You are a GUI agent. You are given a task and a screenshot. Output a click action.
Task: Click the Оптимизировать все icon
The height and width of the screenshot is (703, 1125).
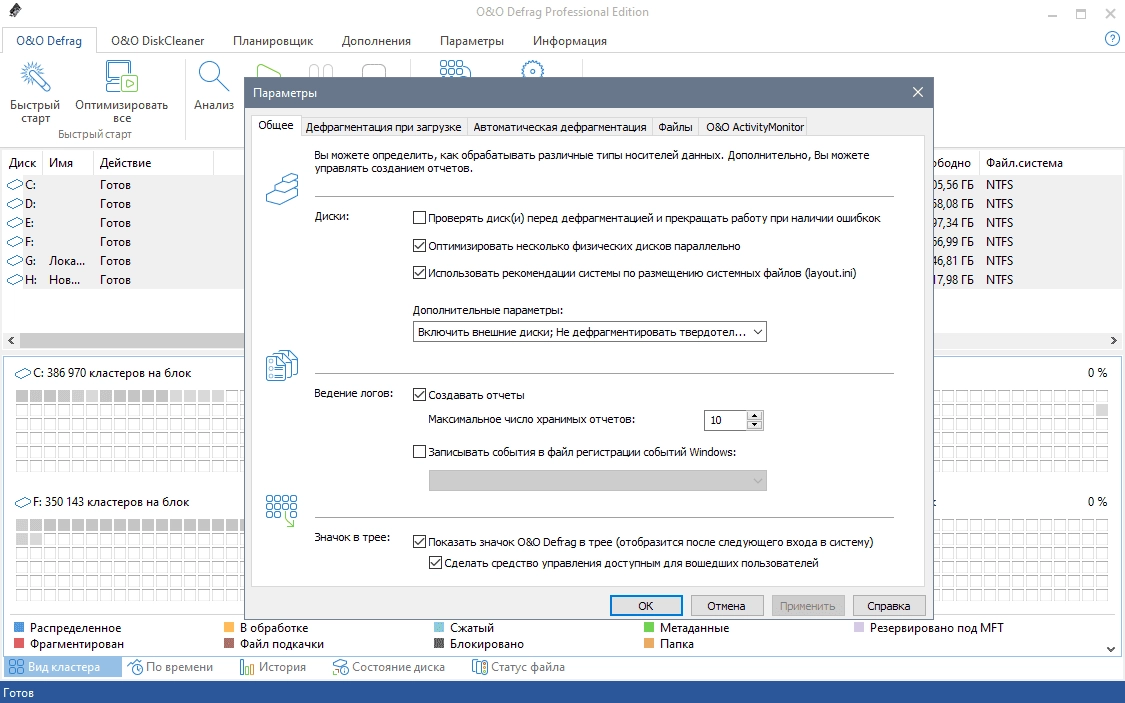(121, 77)
